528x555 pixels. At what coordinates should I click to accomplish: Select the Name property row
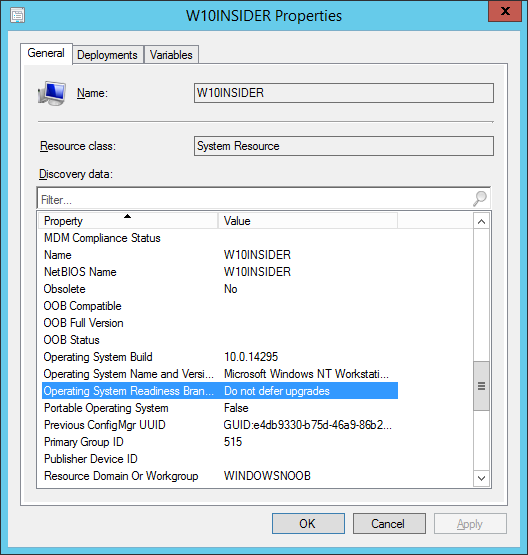[x=220, y=255]
